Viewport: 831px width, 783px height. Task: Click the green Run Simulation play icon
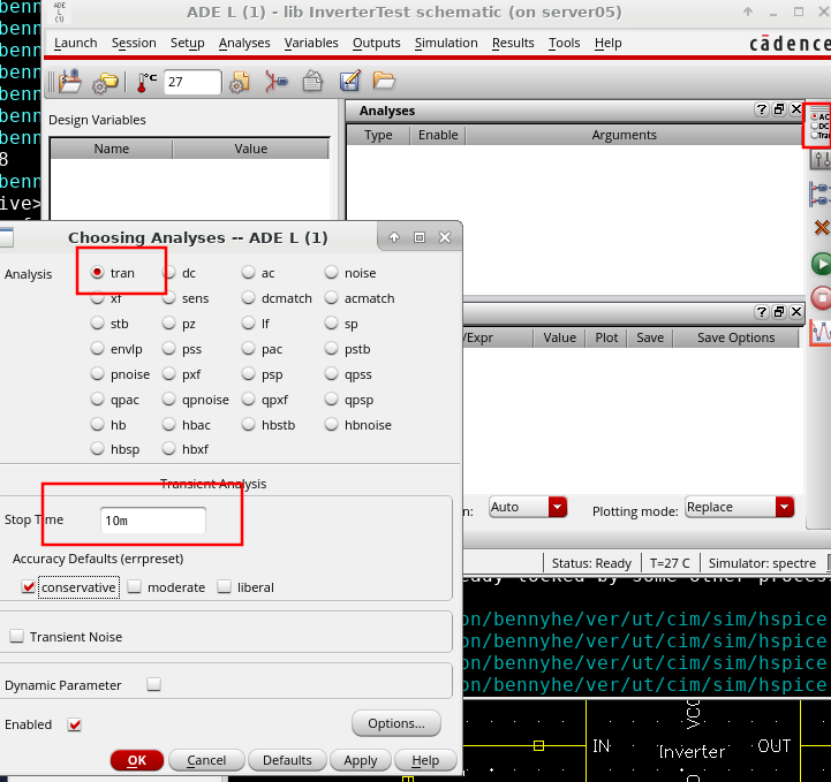tap(821, 264)
